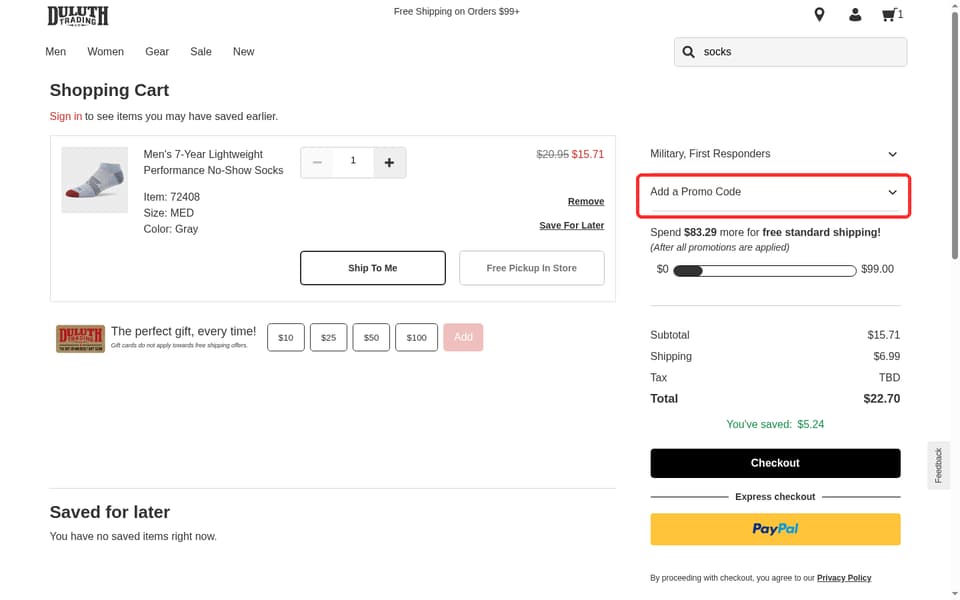960x600 pixels.
Task: Click the Duluth Trading logo
Action: (78, 16)
